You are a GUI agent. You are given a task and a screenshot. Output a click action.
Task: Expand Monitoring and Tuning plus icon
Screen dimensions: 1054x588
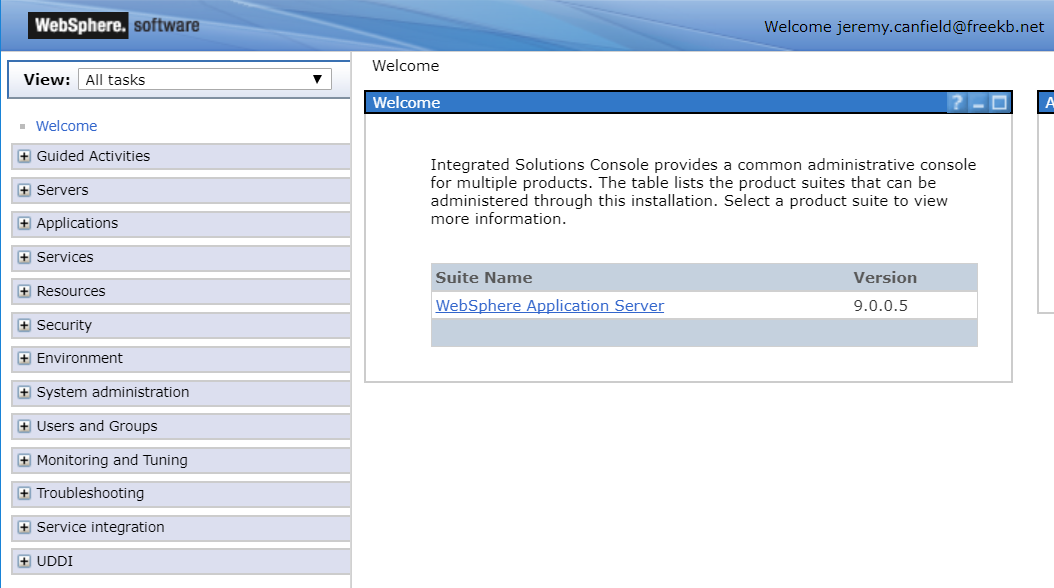click(x=24, y=460)
